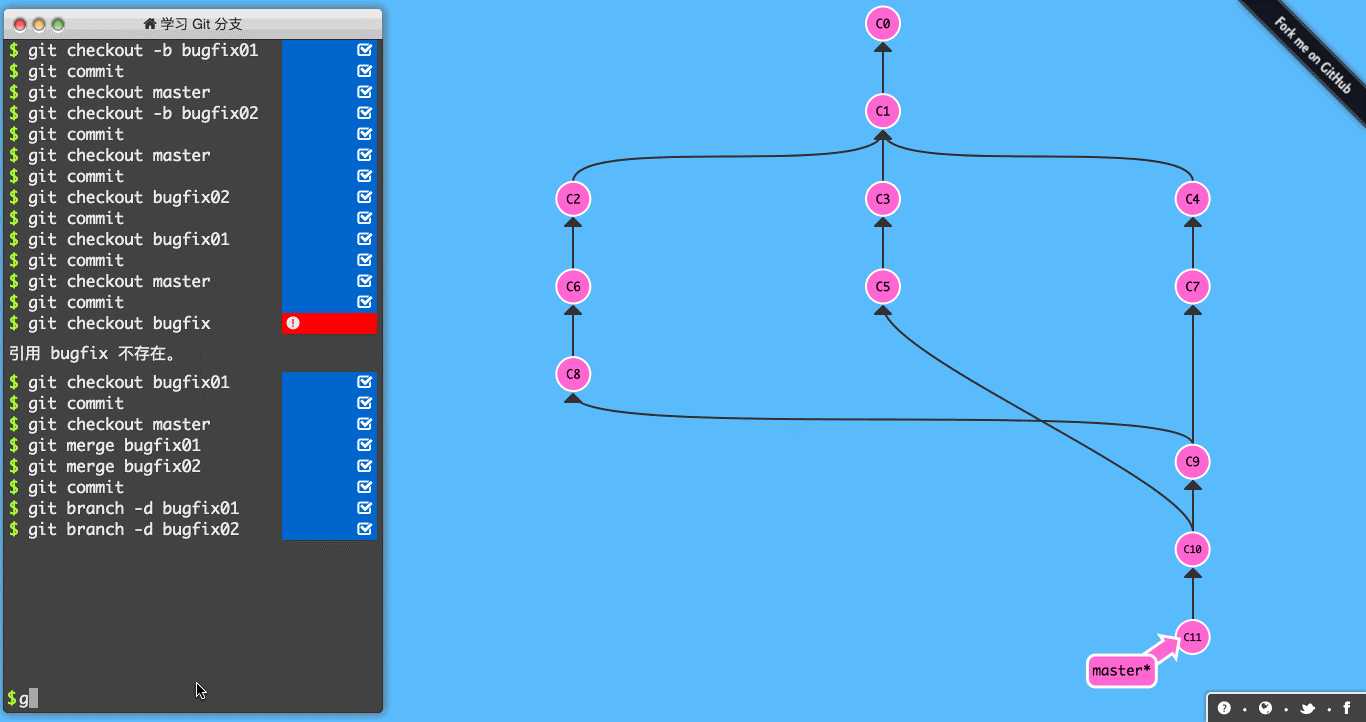
Task: Click checkmark beside git checkout -b bugfix01
Action: (x=364, y=50)
